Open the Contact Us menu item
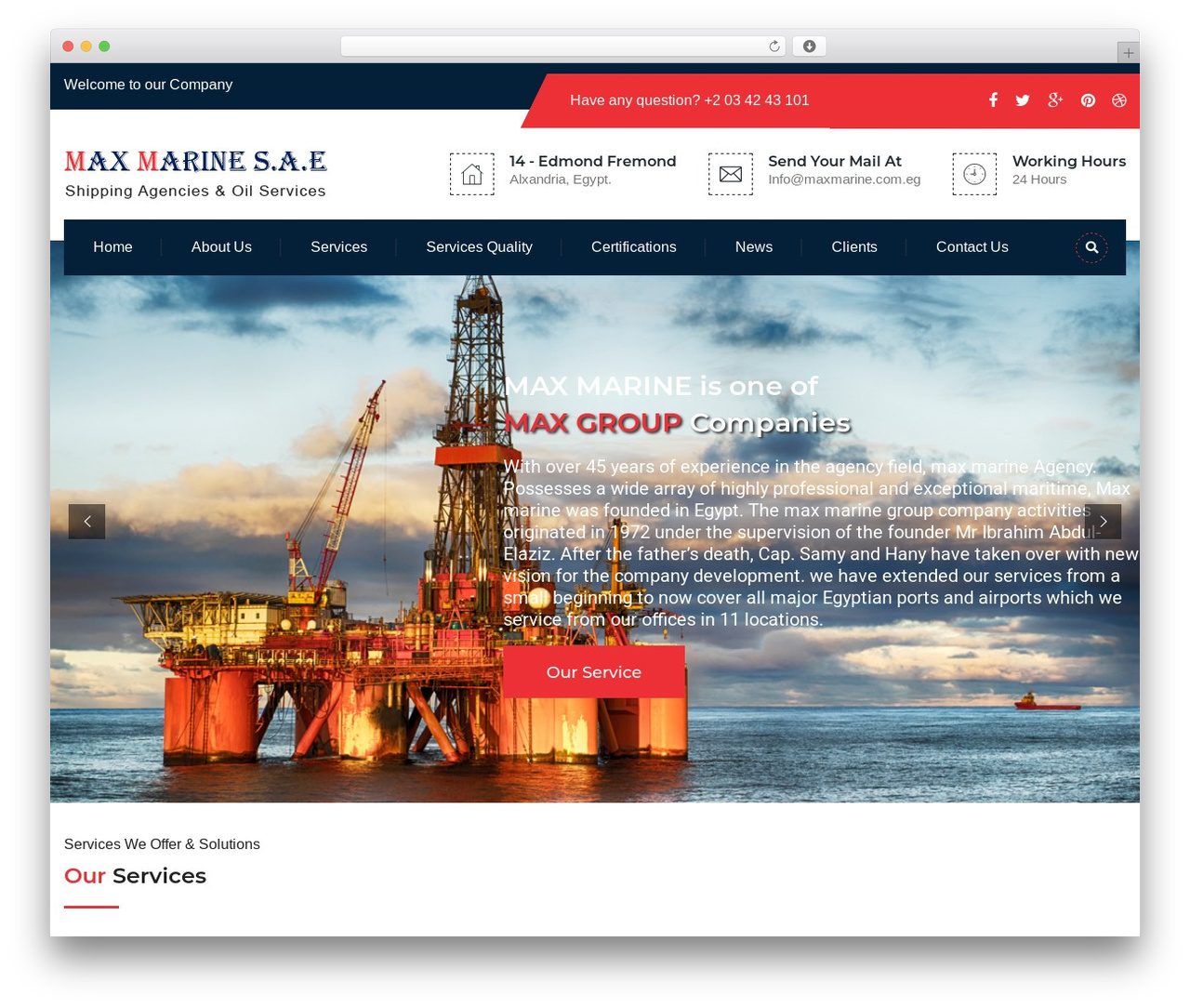This screenshot has width=1190, height=1008. coord(972,247)
